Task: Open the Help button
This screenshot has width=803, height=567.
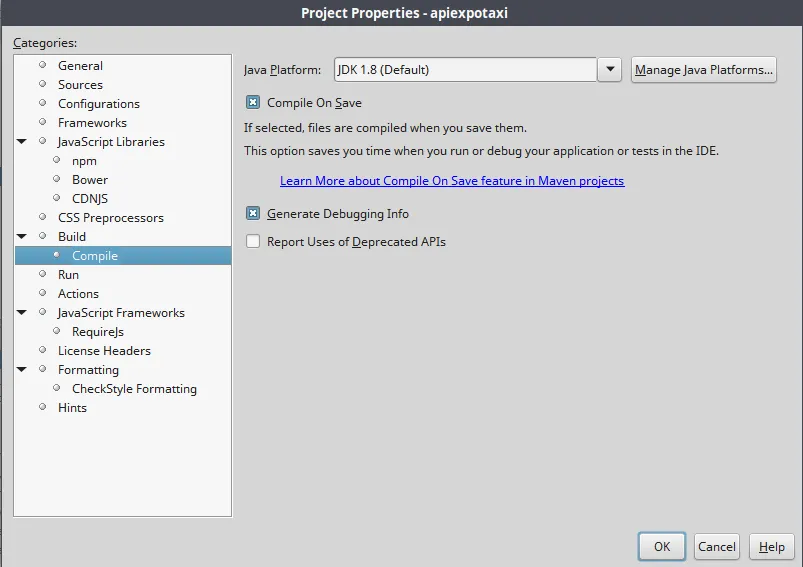Action: (x=772, y=547)
